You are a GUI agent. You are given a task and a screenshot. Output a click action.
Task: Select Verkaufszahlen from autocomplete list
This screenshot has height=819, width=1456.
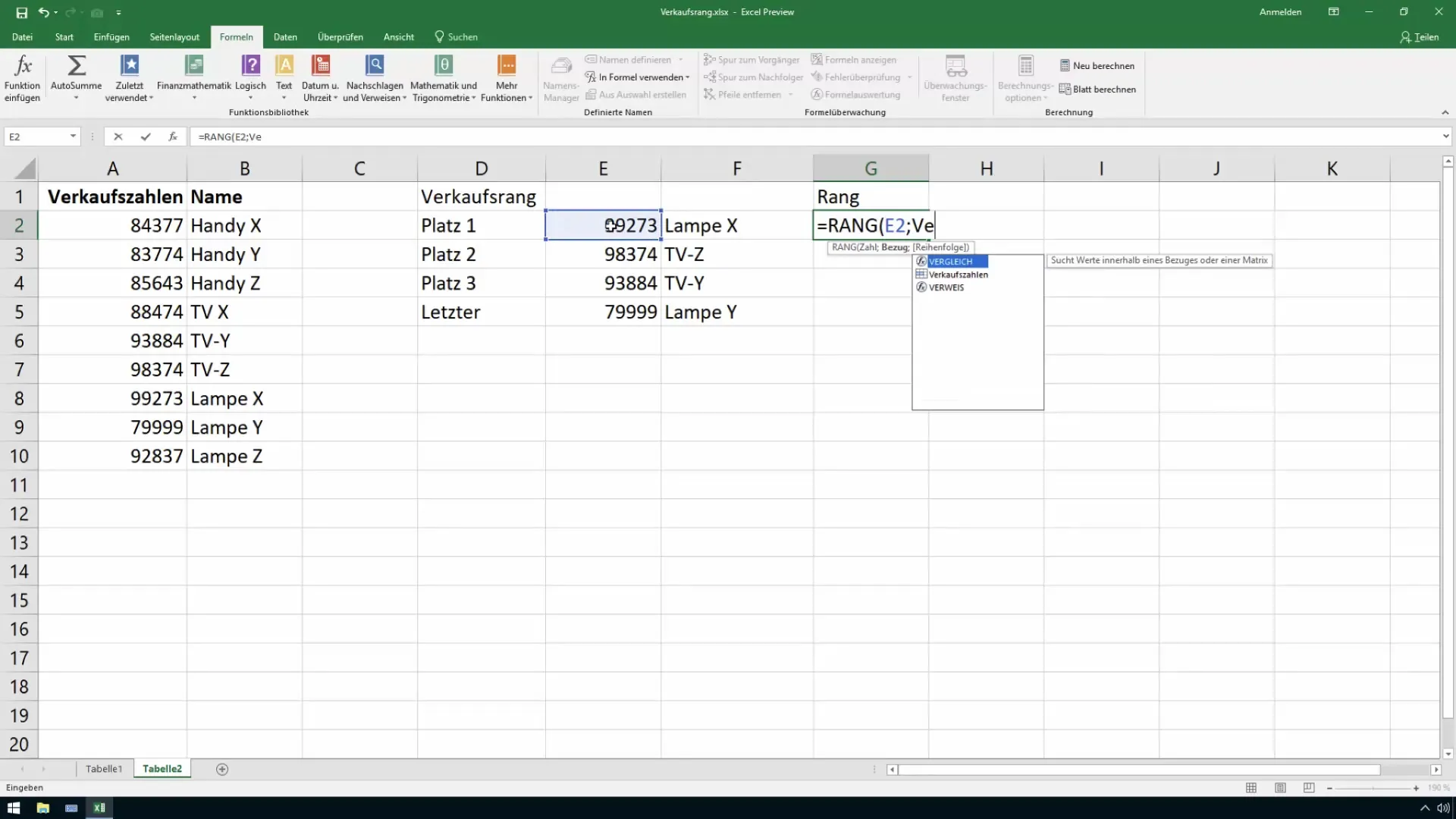click(x=952, y=275)
